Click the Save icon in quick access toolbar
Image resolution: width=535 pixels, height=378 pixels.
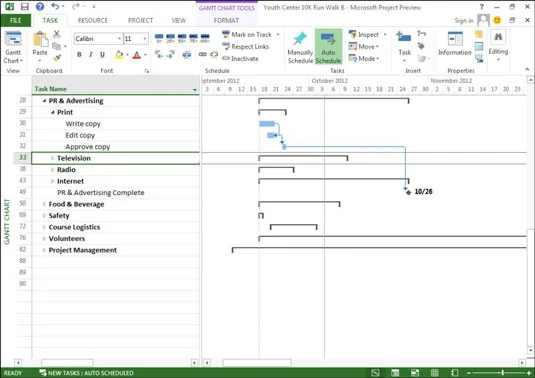pos(25,6)
